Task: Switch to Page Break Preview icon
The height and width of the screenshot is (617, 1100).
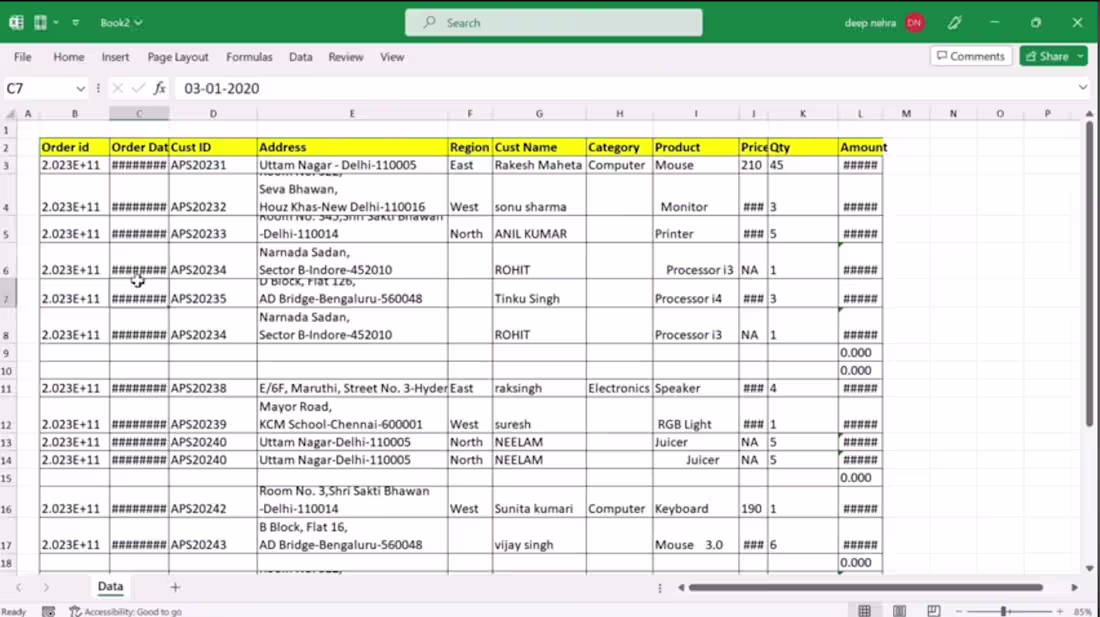Action: coord(934,611)
